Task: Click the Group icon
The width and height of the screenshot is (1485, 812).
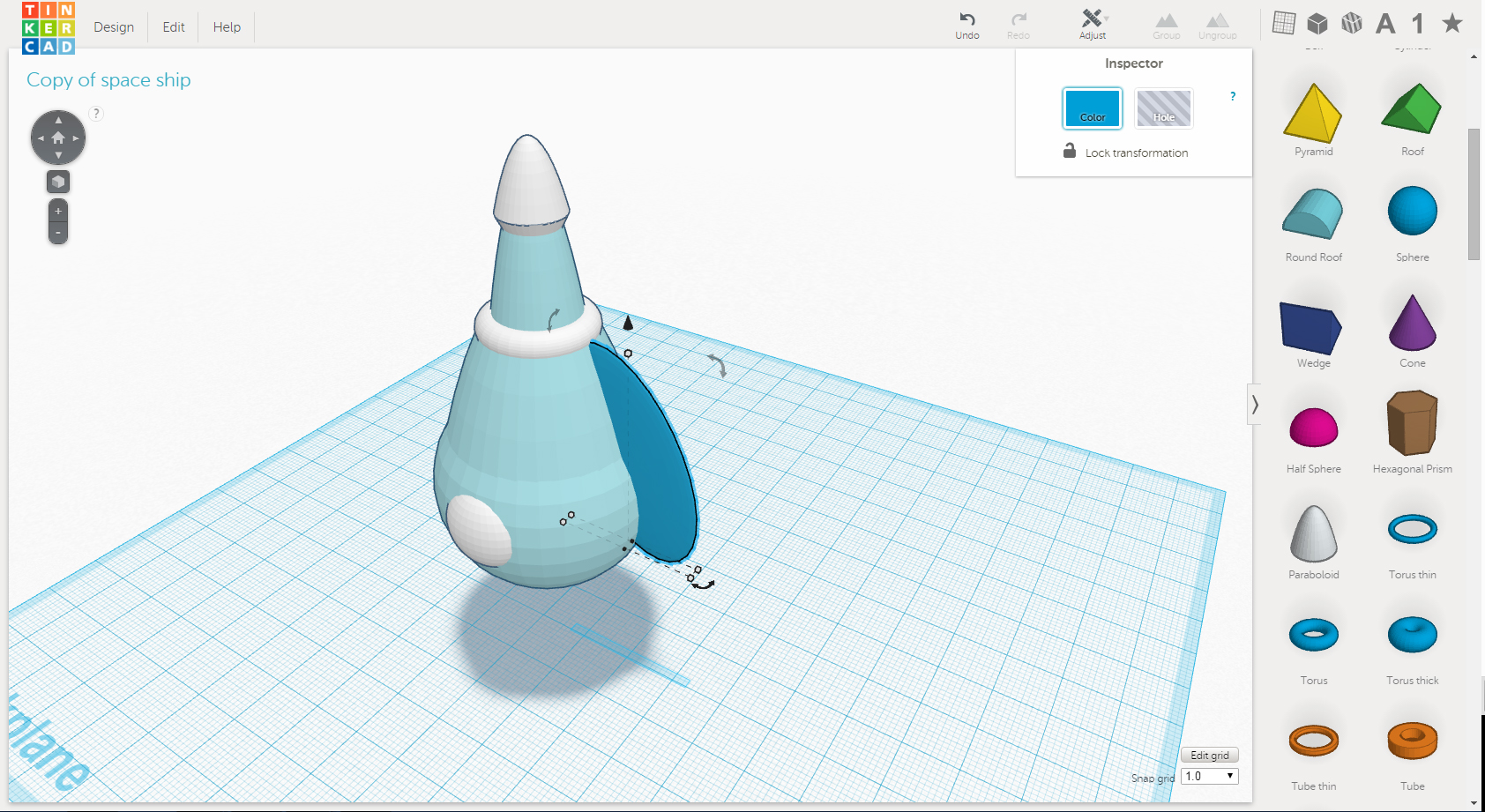Action: pyautogui.click(x=1166, y=25)
